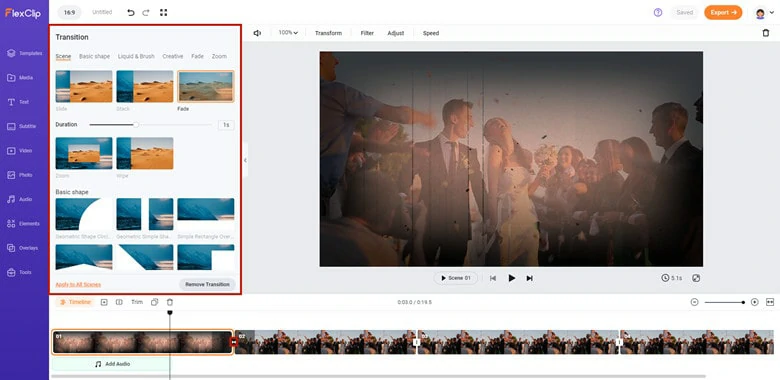The image size is (780, 380).
Task: Open the preview resize icon near duration
Action: [696, 278]
